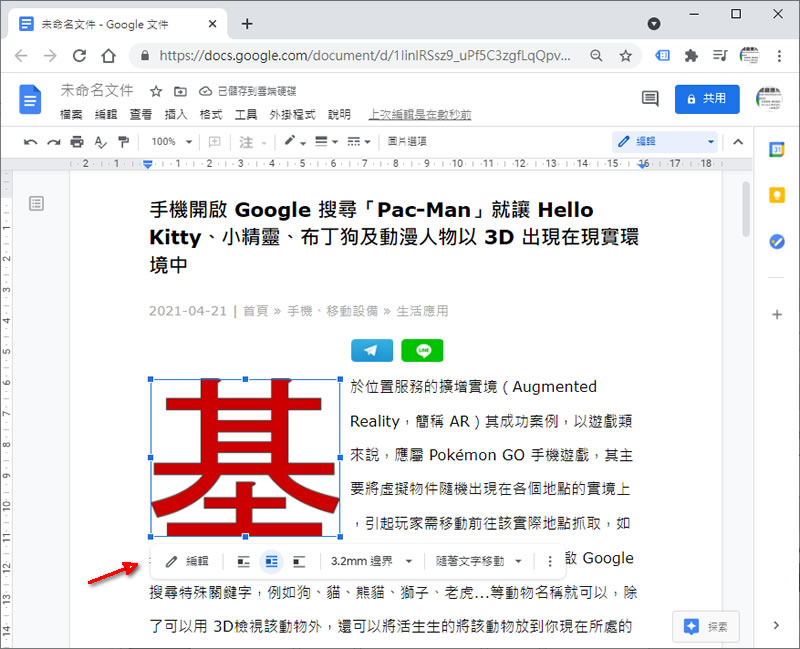Viewport: 800px width, 649px height.
Task: Click the saved-to-Drive cloud status icon
Action: [x=205, y=91]
